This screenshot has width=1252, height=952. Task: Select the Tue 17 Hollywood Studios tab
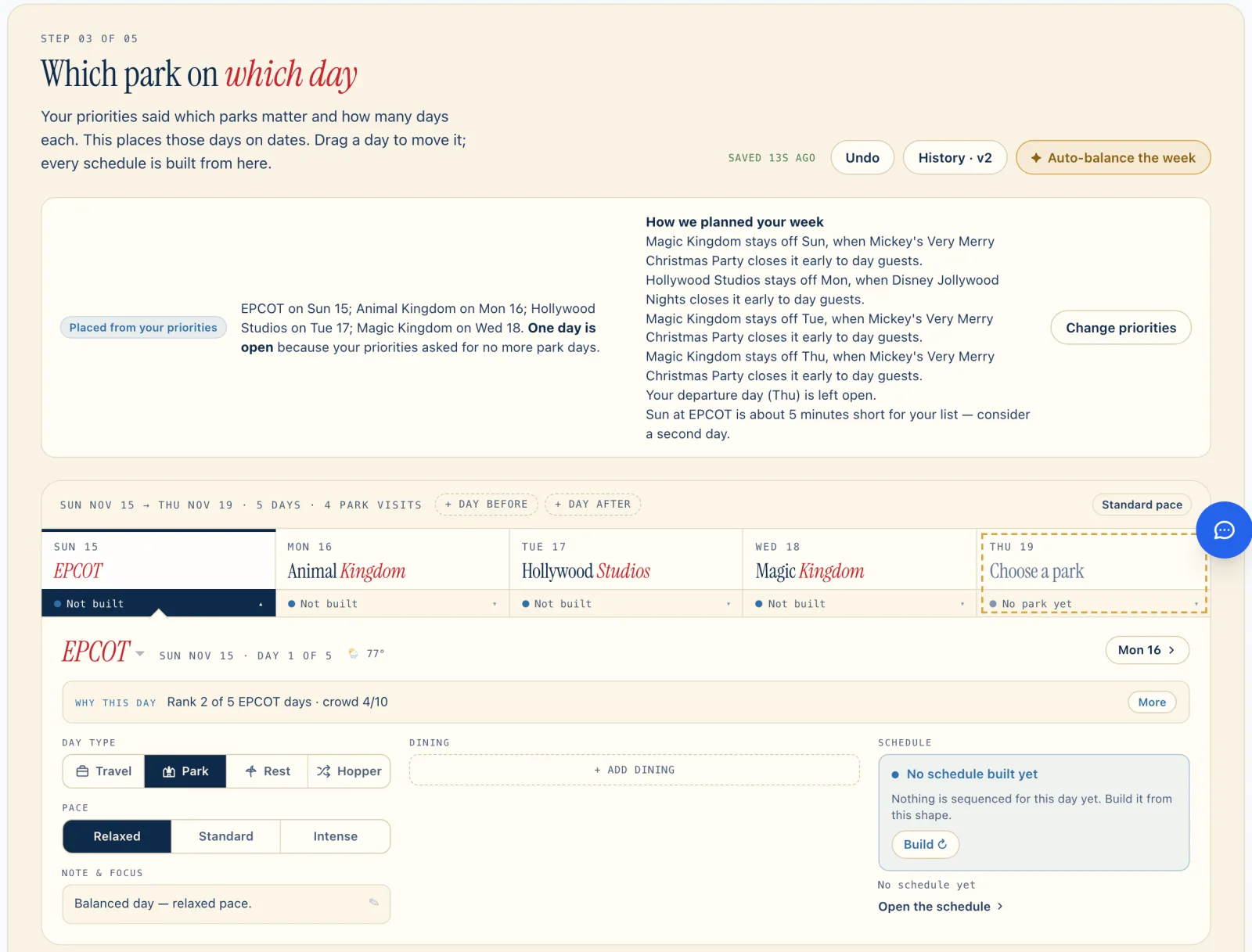click(x=626, y=561)
